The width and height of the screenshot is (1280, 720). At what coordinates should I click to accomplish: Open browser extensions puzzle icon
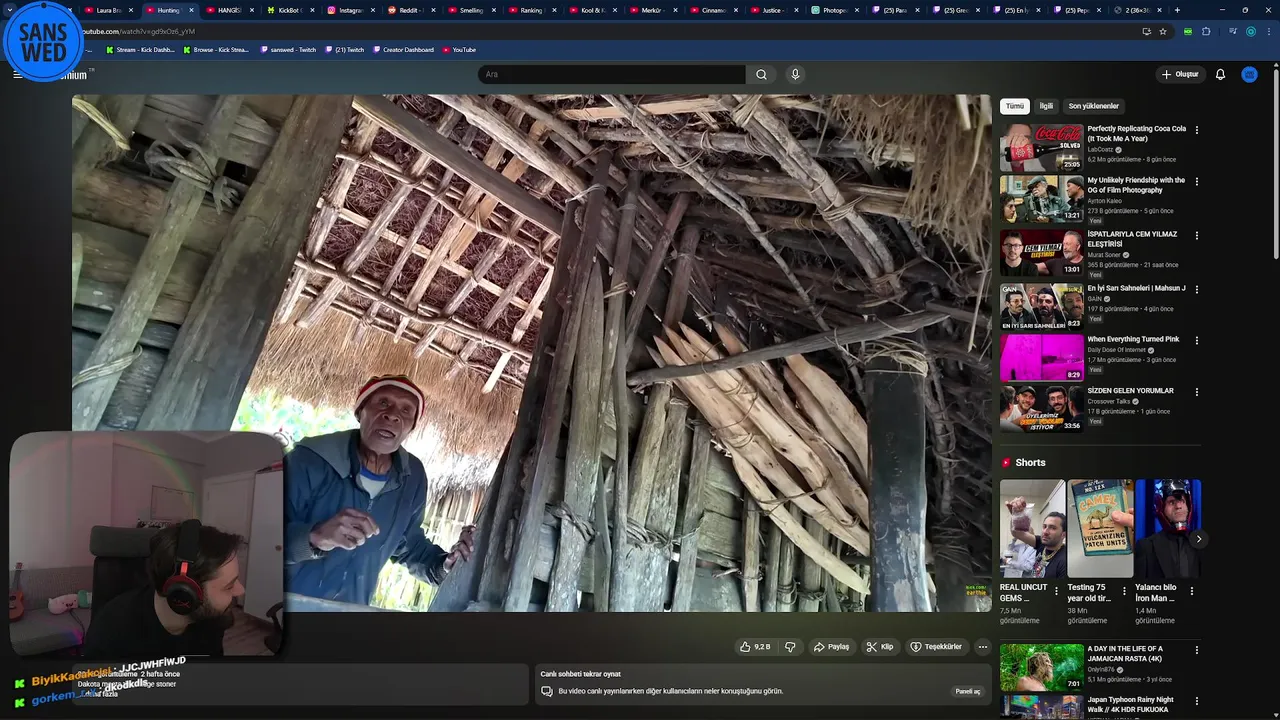[x=1206, y=31]
